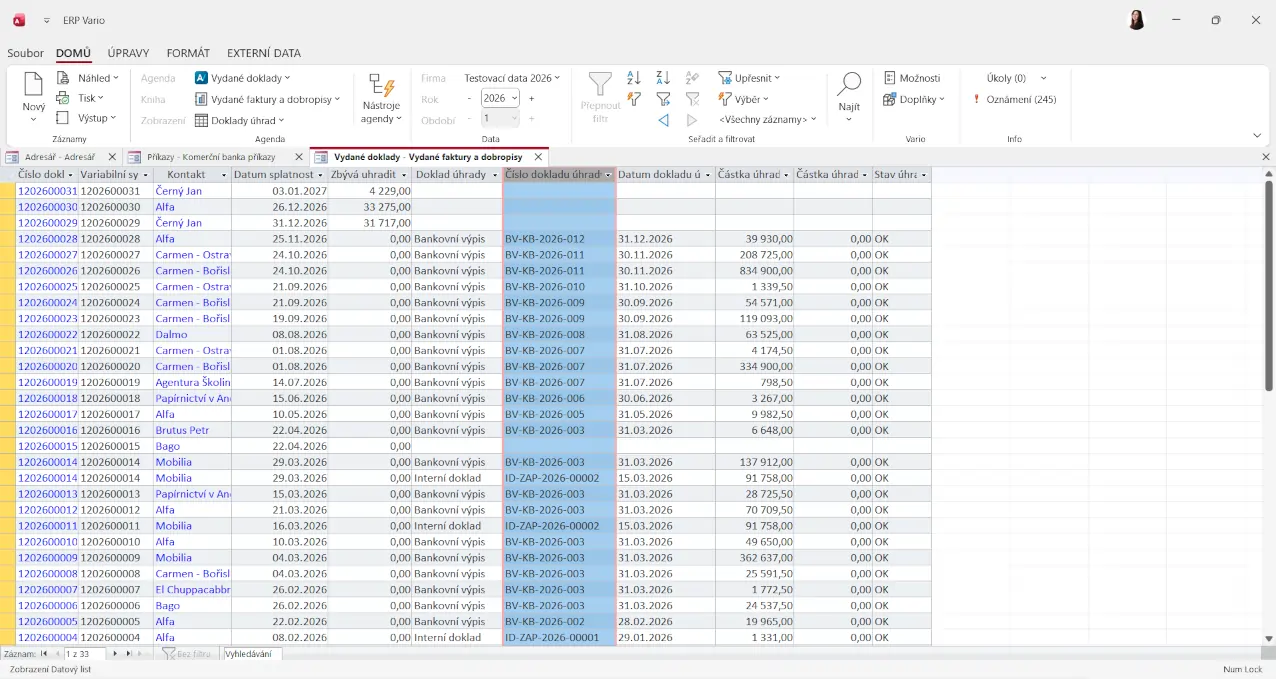Image resolution: width=1276 pixels, height=679 pixels.
Task: Open invoice link 1202600028
Action: (x=47, y=239)
